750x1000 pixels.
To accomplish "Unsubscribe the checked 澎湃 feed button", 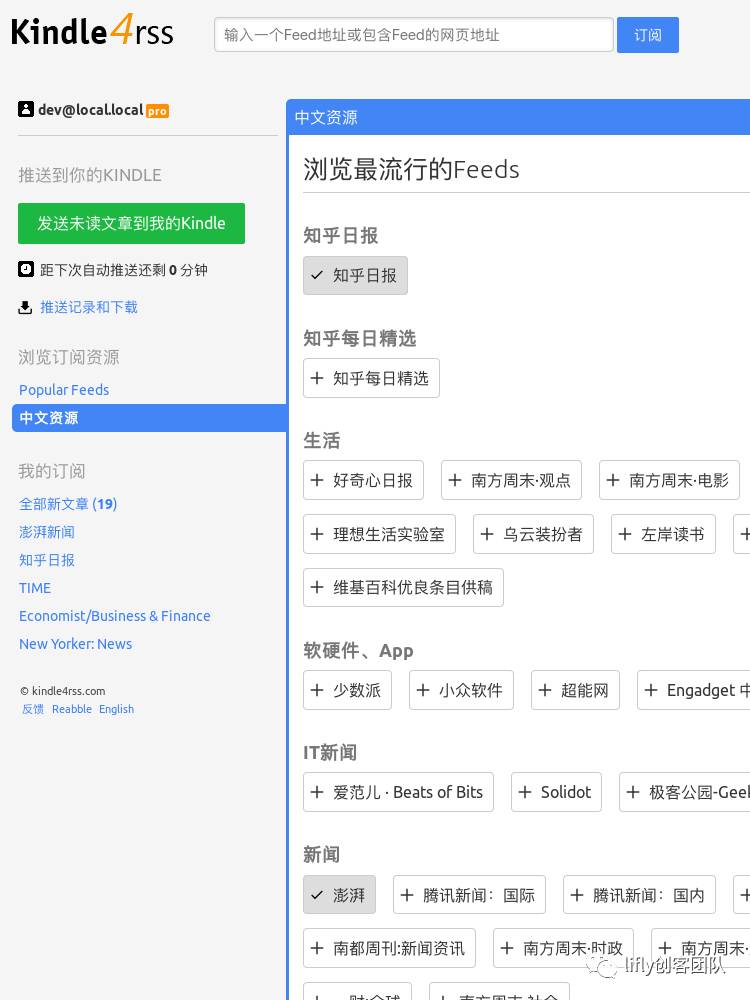I will [339, 895].
